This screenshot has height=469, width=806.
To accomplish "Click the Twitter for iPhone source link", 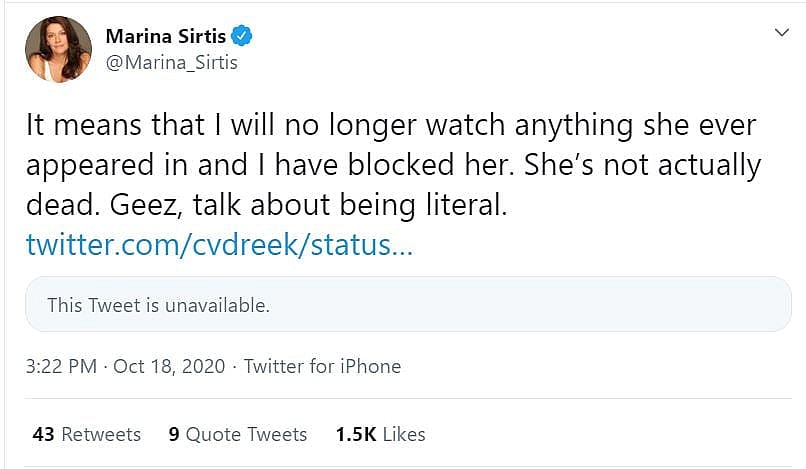I will coord(322,366).
